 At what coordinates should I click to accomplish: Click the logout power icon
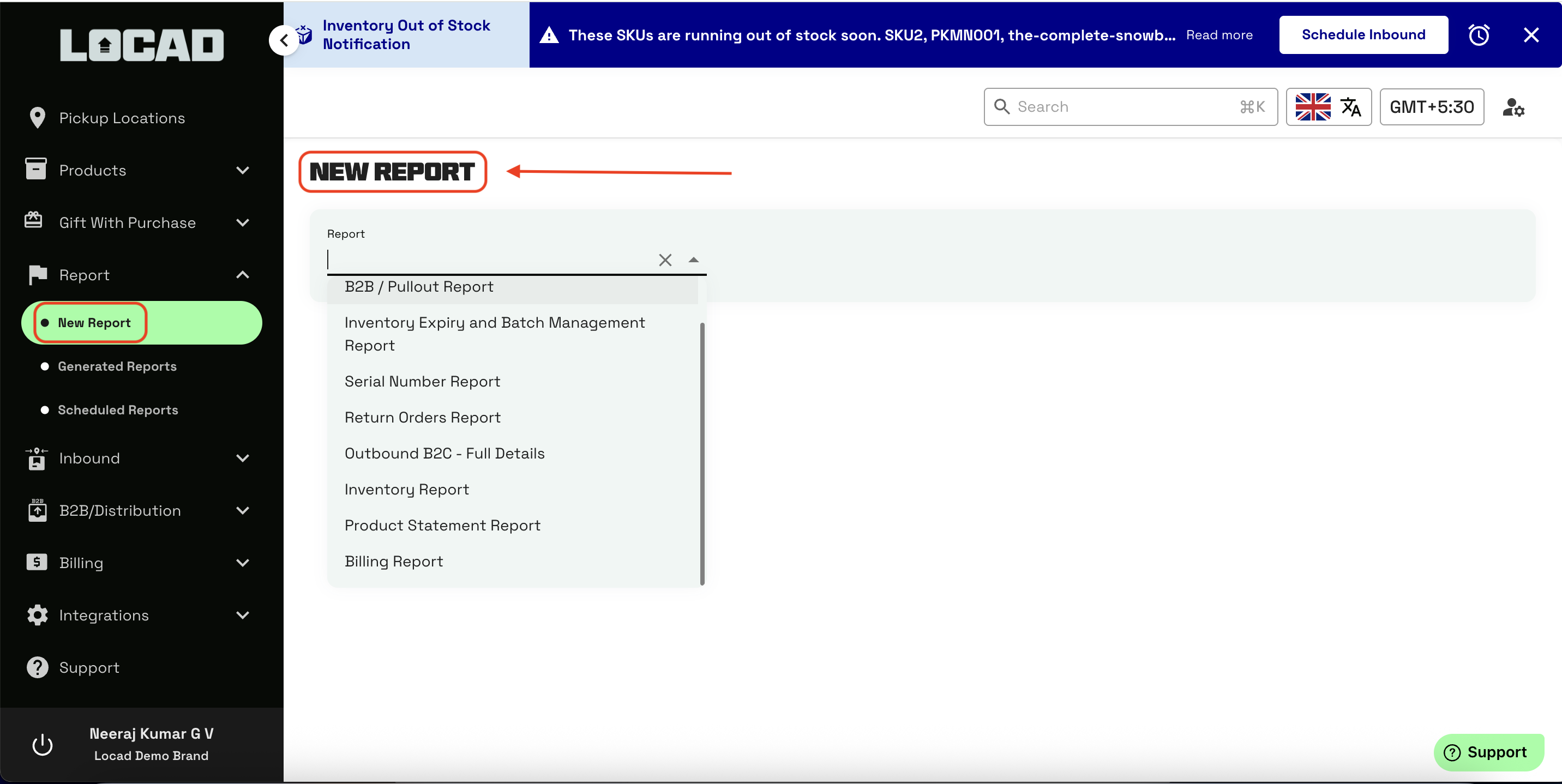click(42, 745)
